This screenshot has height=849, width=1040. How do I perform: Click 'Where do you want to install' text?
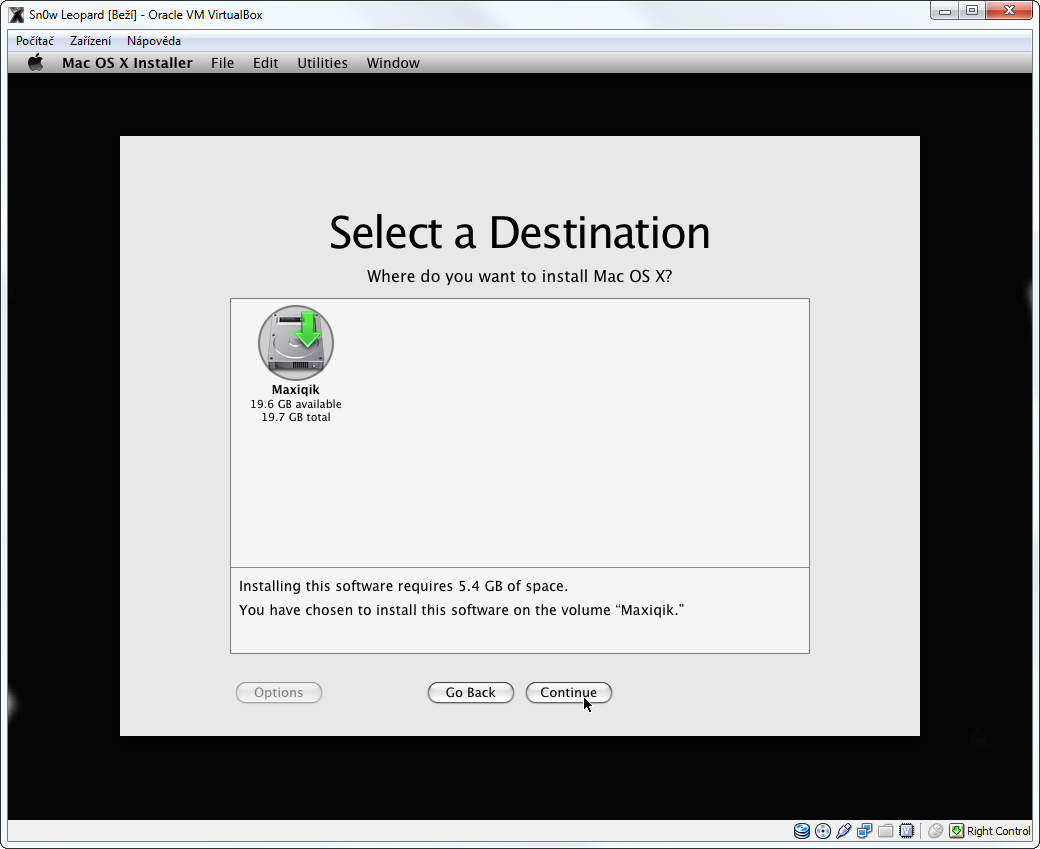click(519, 276)
